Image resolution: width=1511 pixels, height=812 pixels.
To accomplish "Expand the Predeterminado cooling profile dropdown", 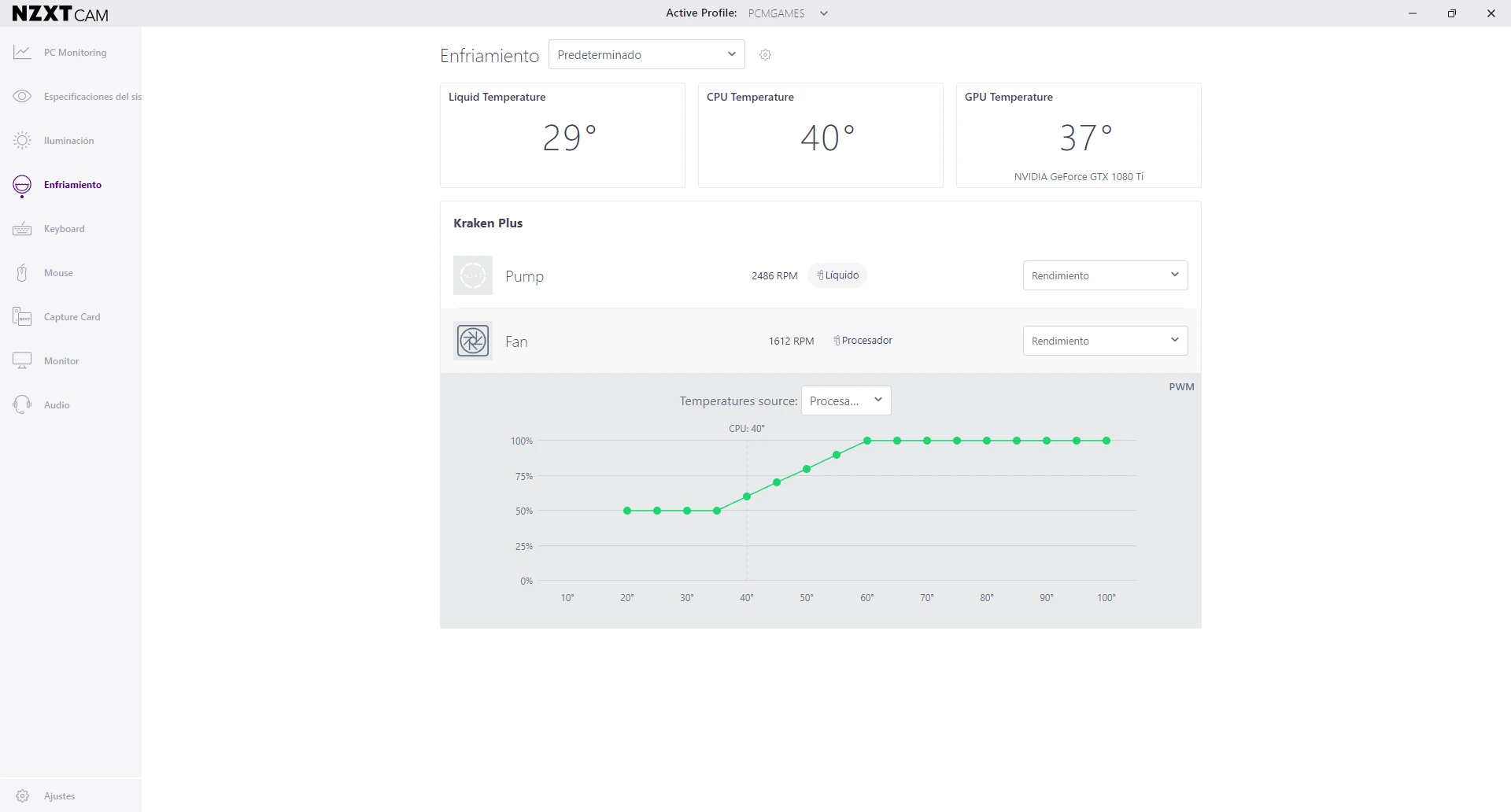I will click(x=647, y=54).
